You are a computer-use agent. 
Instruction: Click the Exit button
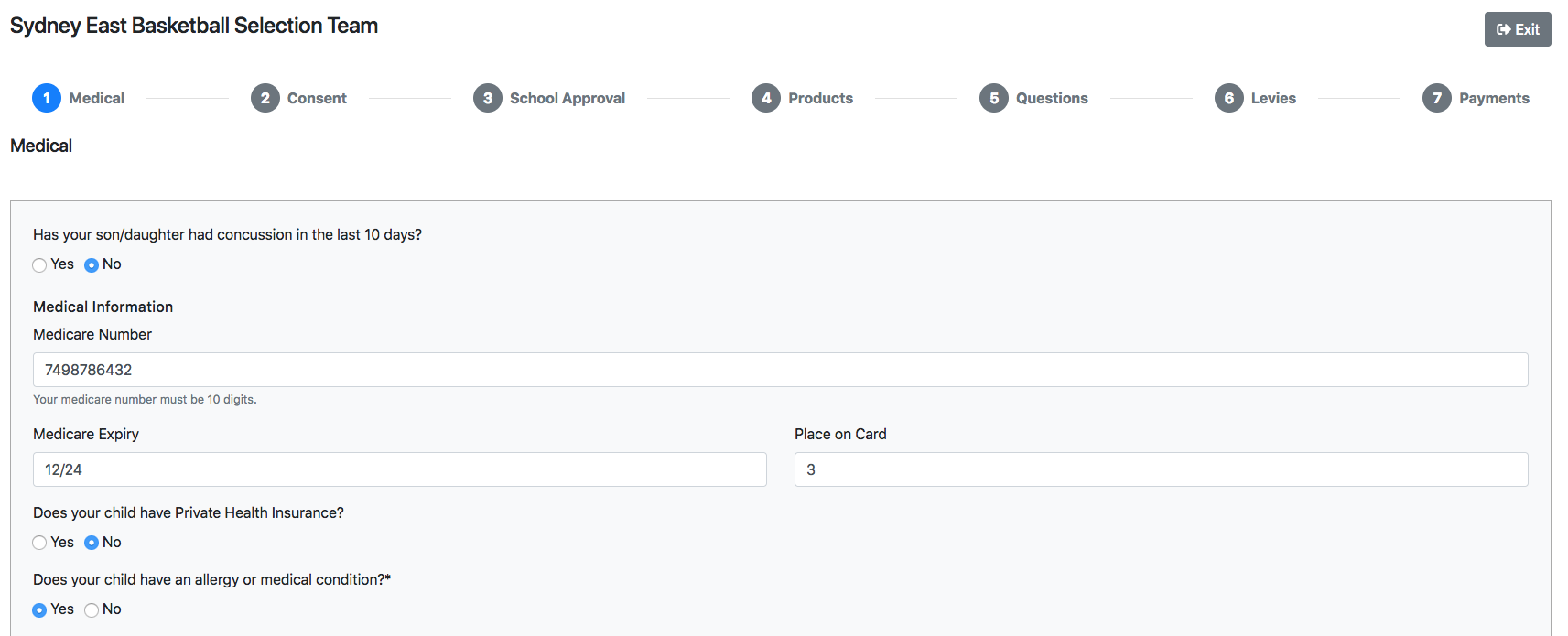click(1518, 29)
